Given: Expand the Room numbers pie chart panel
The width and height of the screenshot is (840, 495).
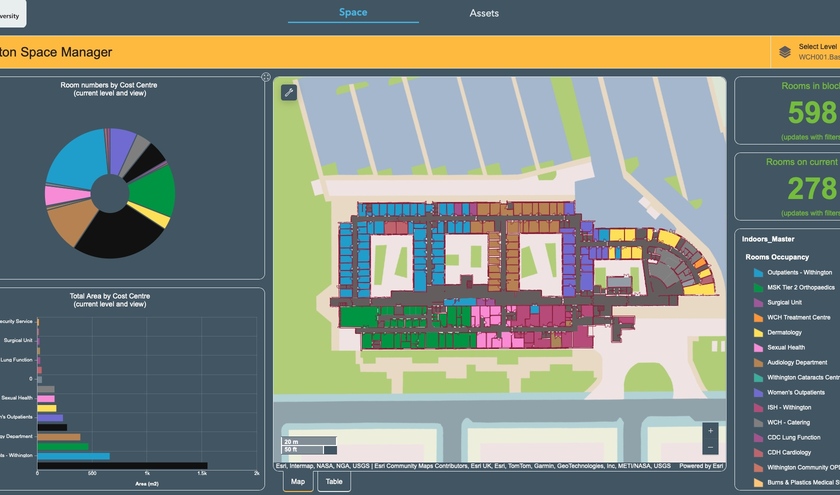Looking at the screenshot, I should (266, 77).
